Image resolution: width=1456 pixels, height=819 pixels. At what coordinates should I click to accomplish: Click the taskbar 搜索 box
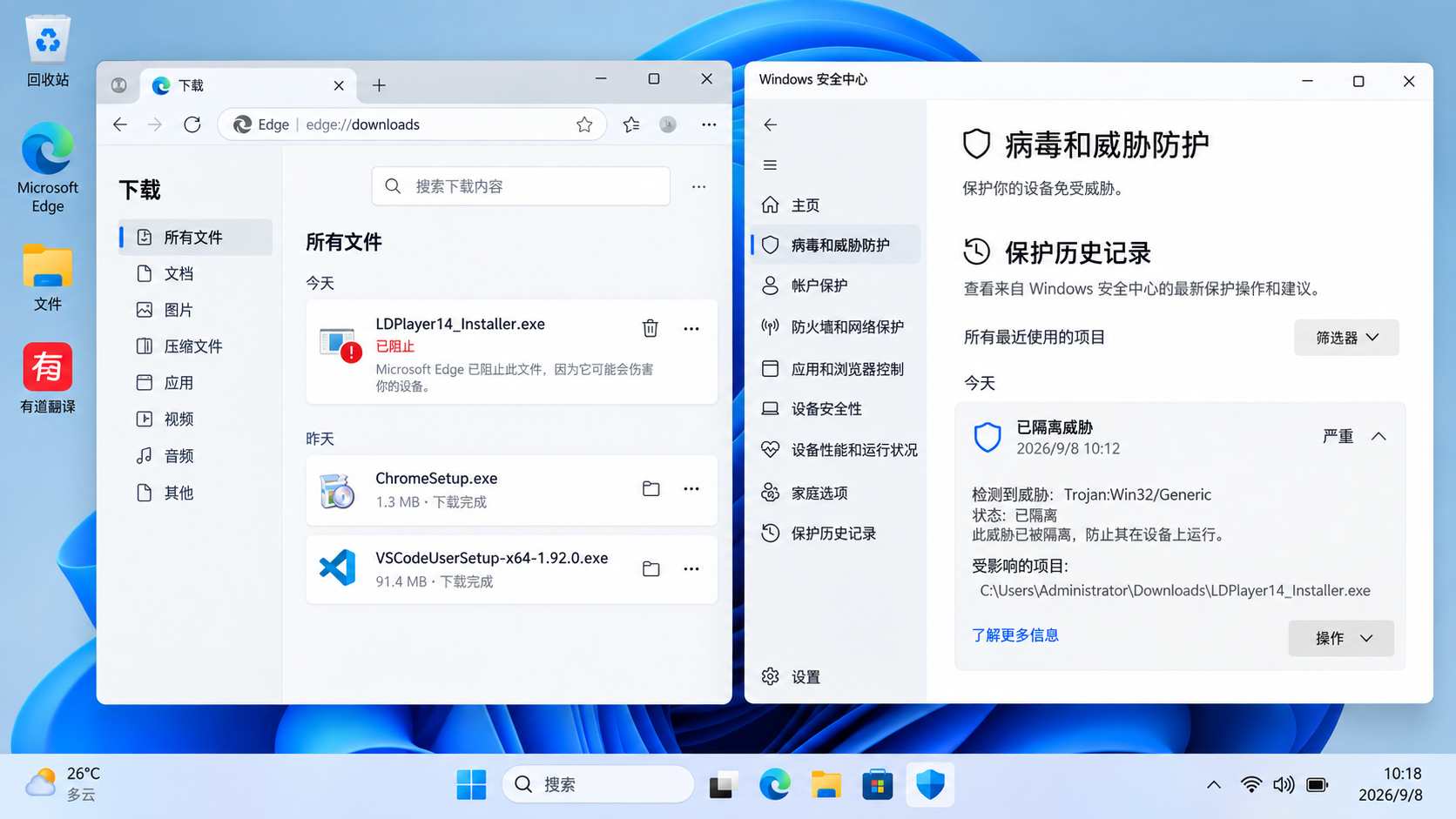(598, 784)
